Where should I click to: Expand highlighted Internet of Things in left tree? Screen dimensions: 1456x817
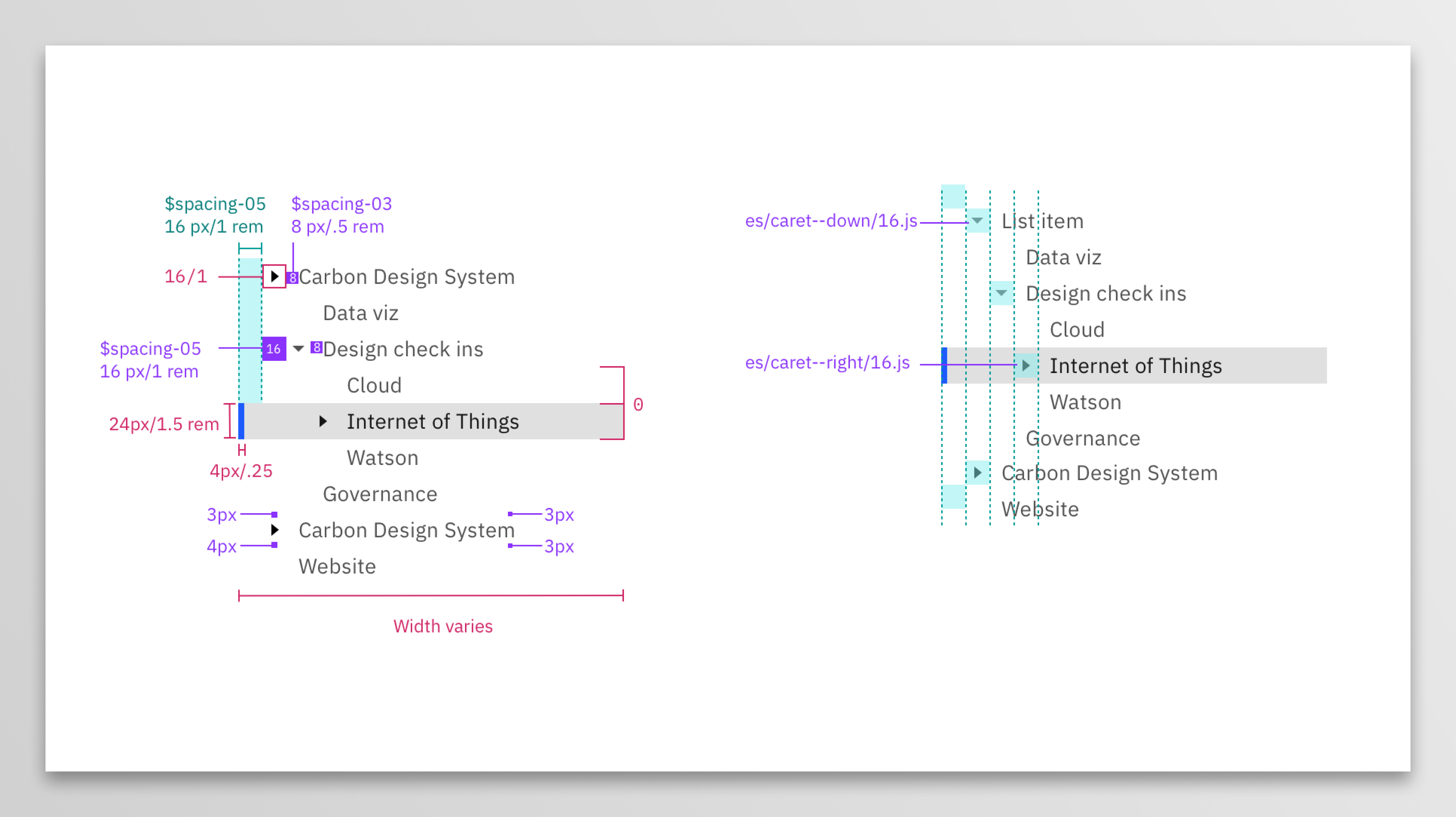click(323, 421)
